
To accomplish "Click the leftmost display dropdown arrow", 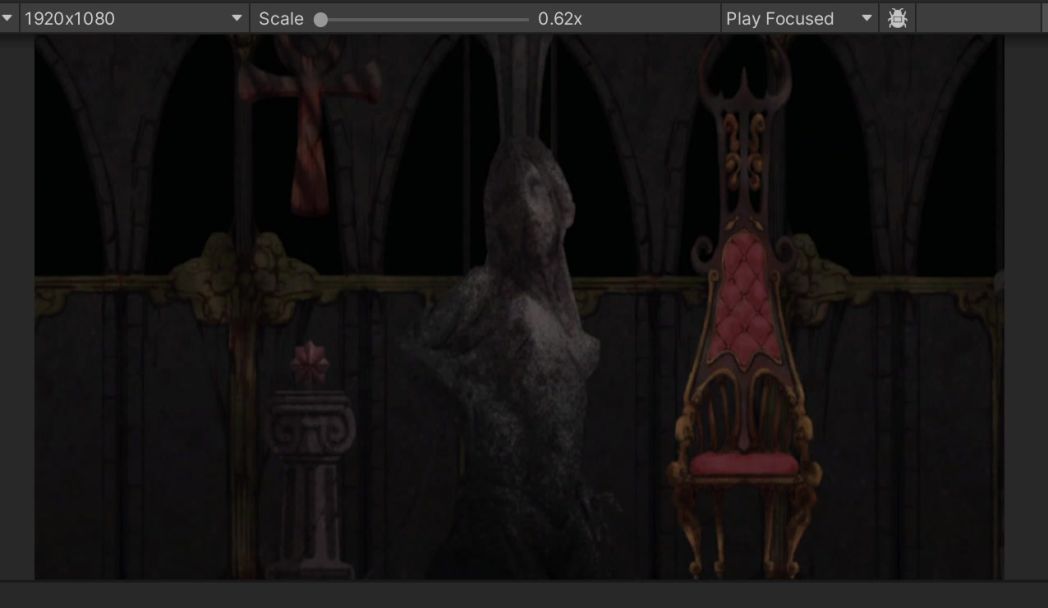I will pos(7,19).
